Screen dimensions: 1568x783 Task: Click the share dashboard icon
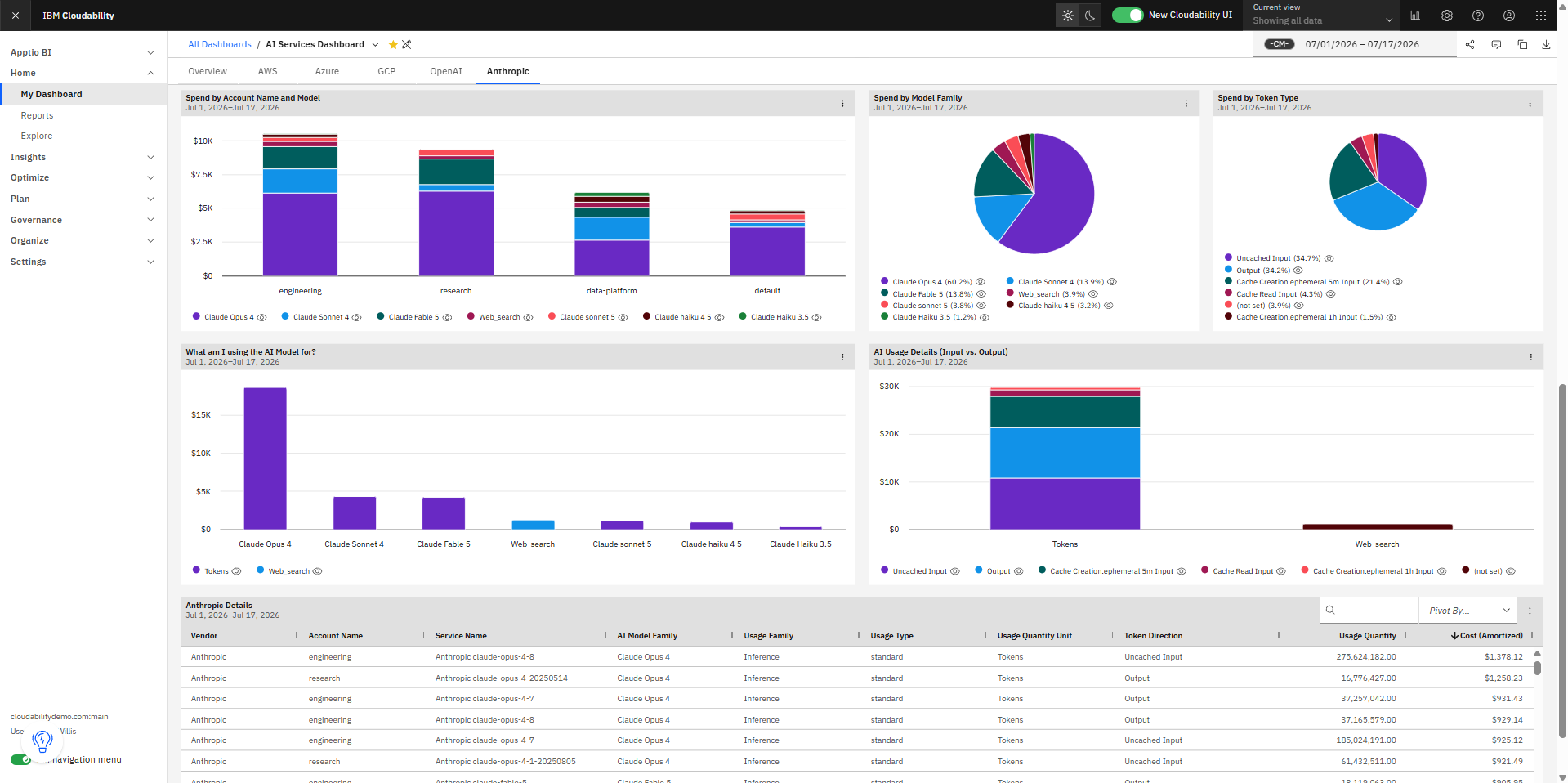click(1470, 45)
